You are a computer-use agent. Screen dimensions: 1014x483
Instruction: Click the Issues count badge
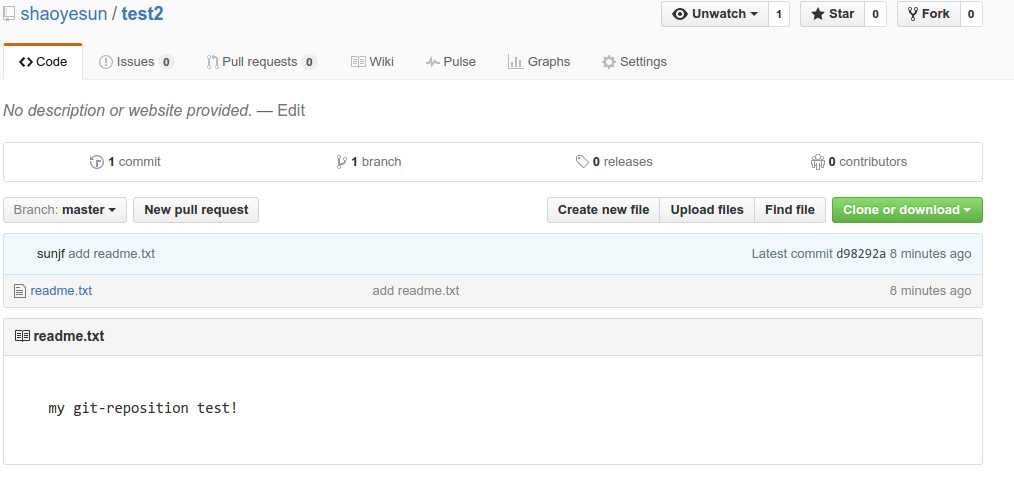(x=166, y=62)
